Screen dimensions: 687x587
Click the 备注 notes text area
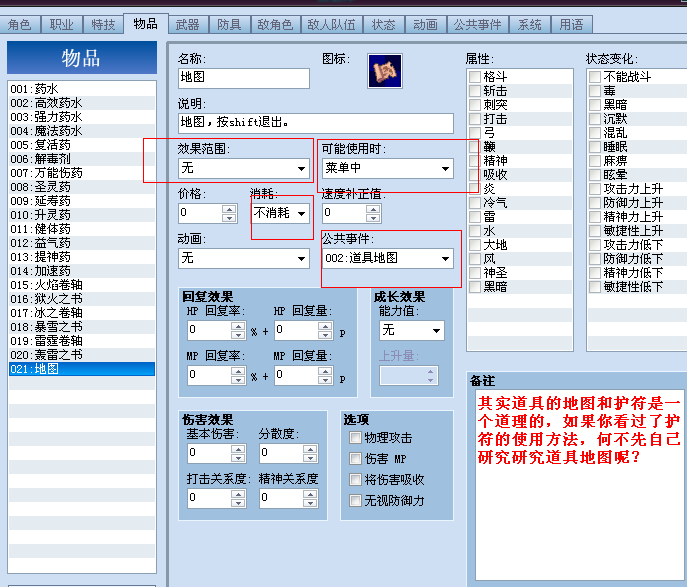click(581, 484)
